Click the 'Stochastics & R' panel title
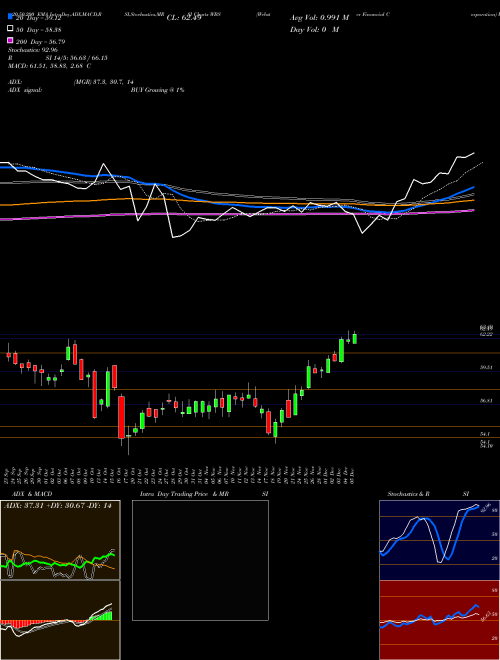Viewport: 500px width, 660px height. point(408,494)
